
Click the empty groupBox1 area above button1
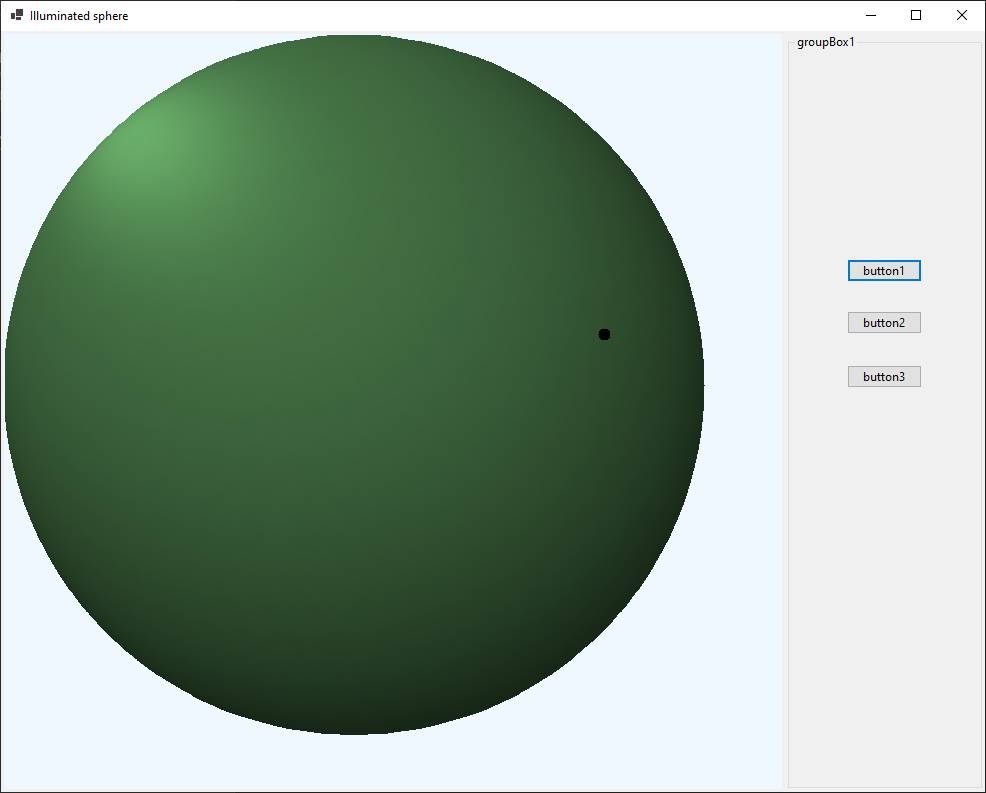coord(884,150)
